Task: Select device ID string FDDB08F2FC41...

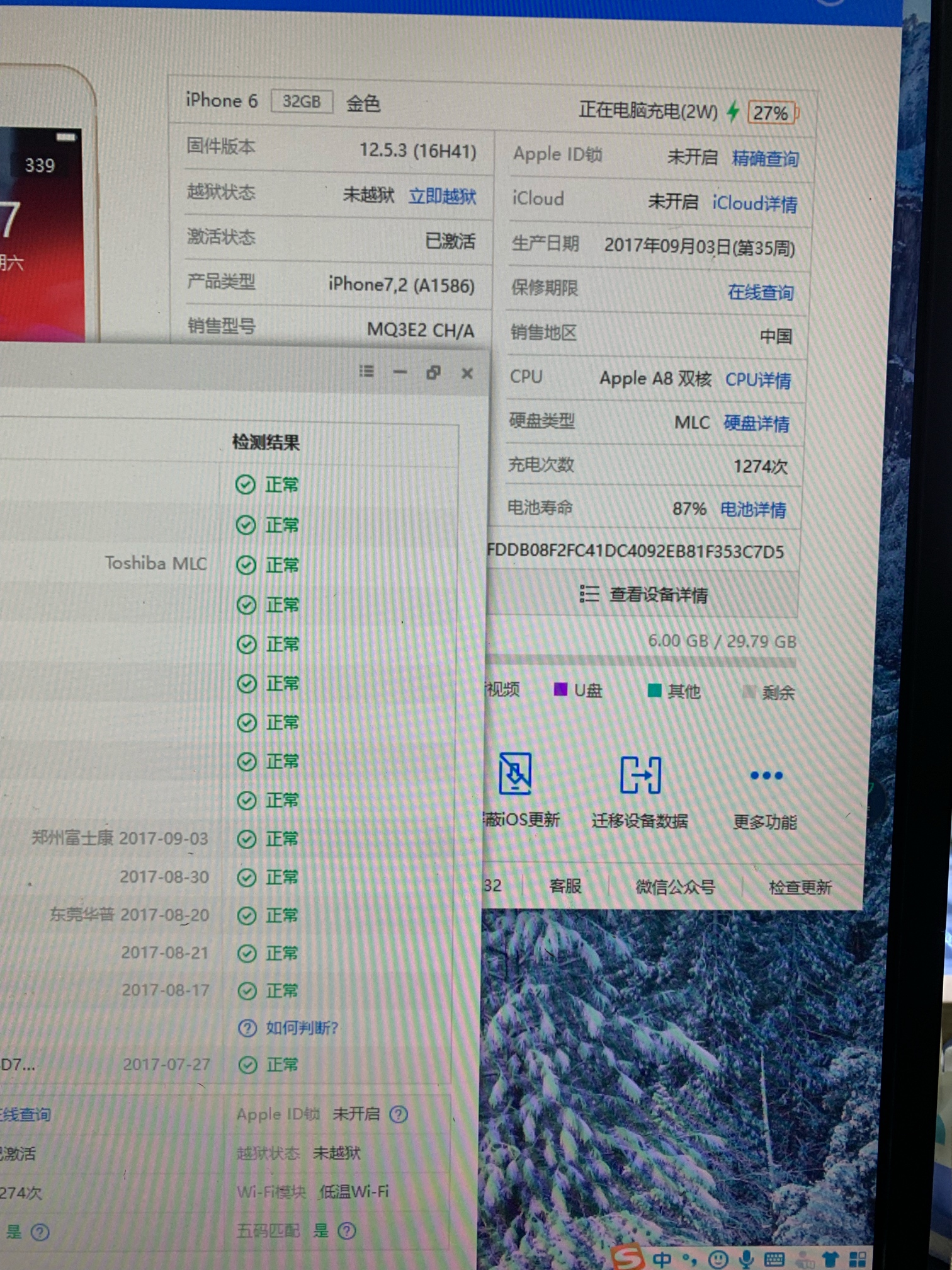Action: (635, 552)
